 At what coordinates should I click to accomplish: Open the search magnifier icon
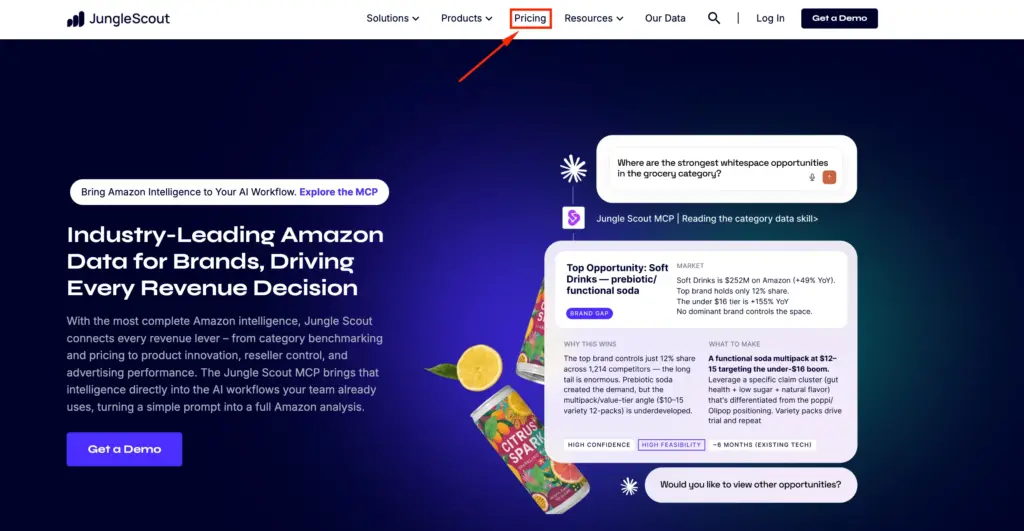pos(714,18)
